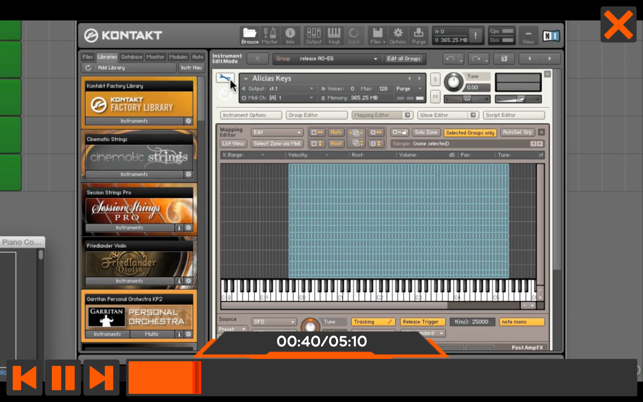643x402 pixels.
Task: Click the refresh icon beside Add Library
Action: pos(88,68)
